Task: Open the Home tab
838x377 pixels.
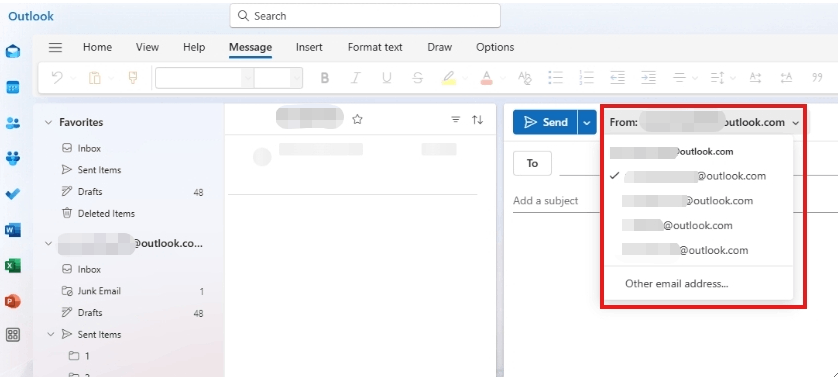Action: (97, 47)
